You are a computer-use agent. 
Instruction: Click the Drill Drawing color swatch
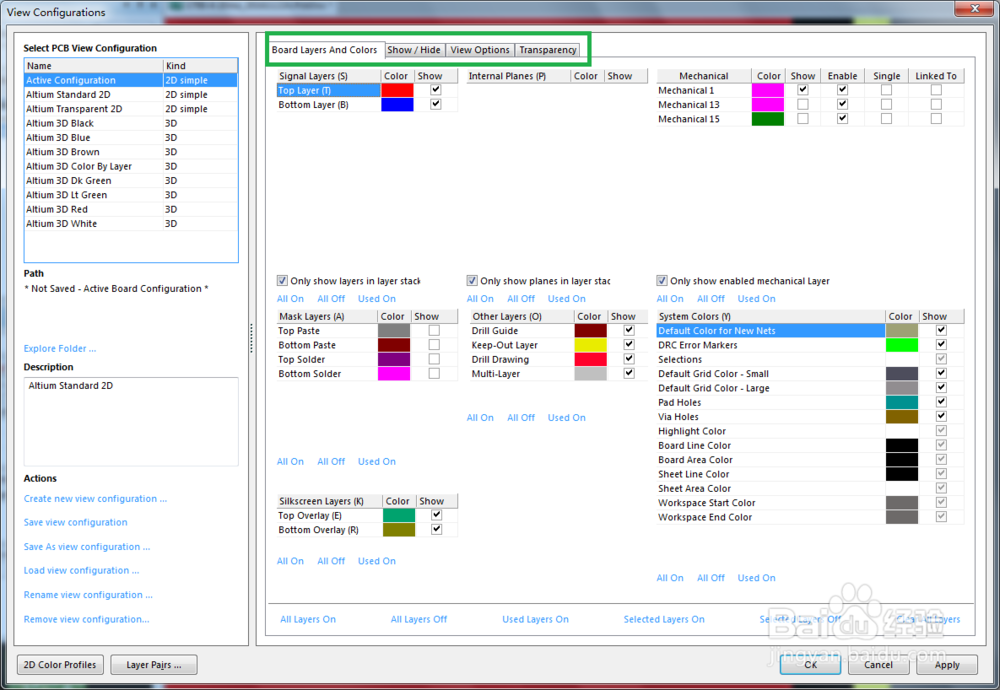591,359
